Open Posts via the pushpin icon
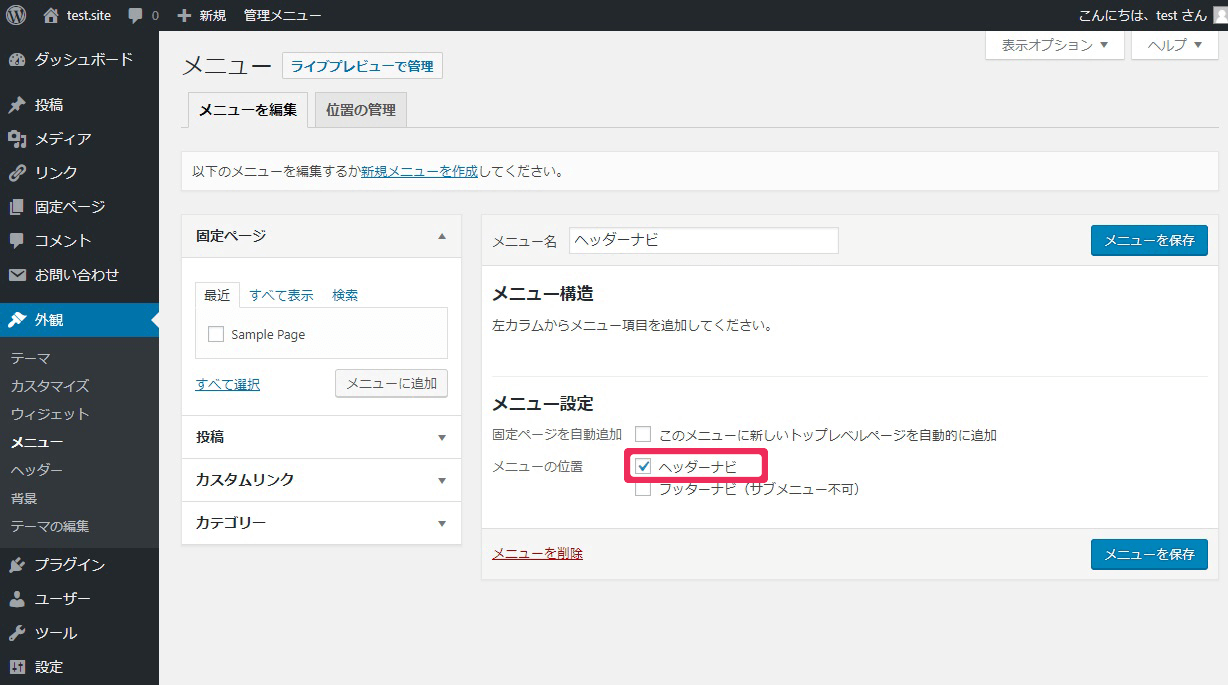This screenshot has height=685, width=1228. [x=17, y=105]
